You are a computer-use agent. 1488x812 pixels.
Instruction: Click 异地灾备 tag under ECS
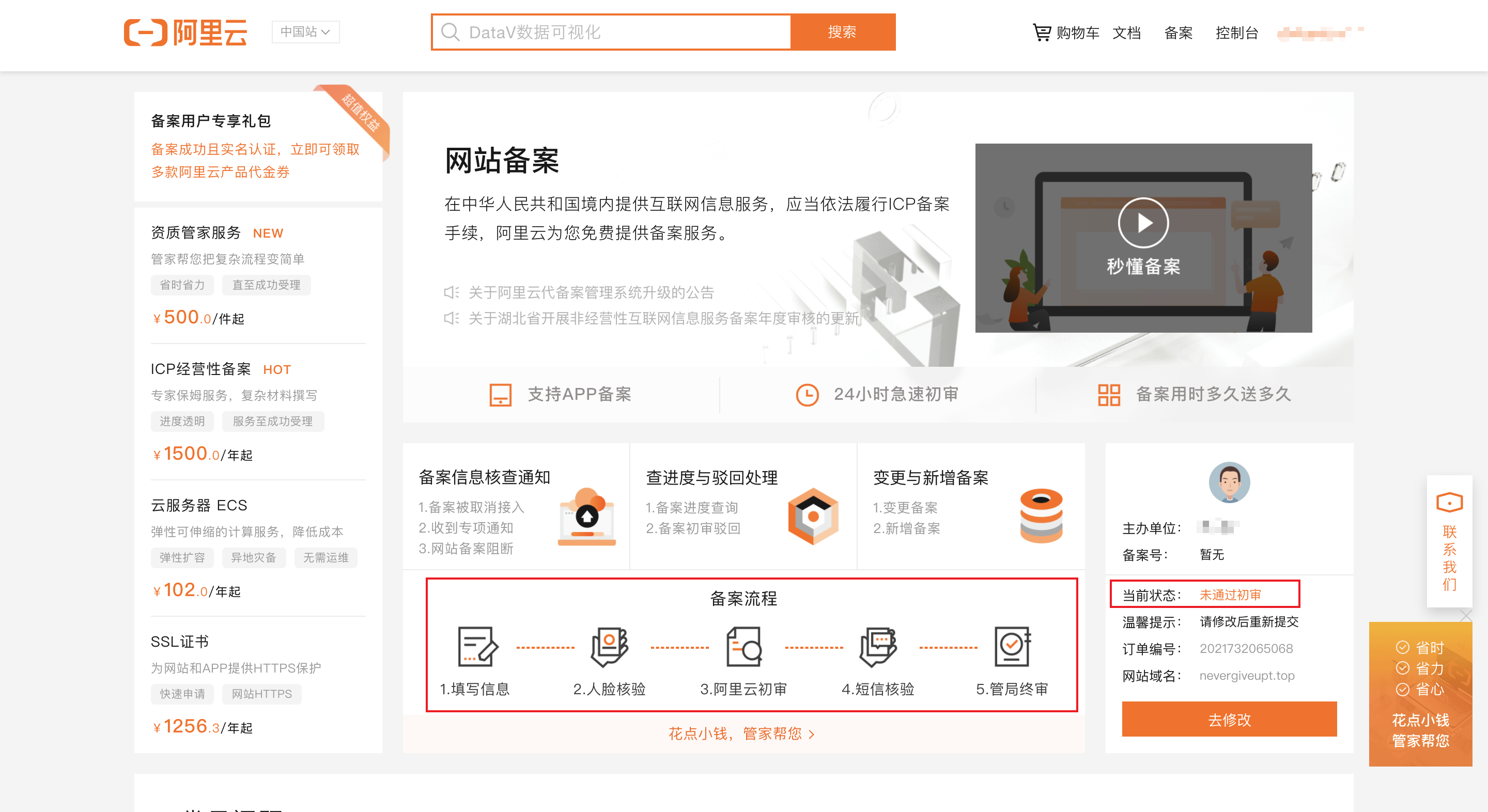pos(254,557)
